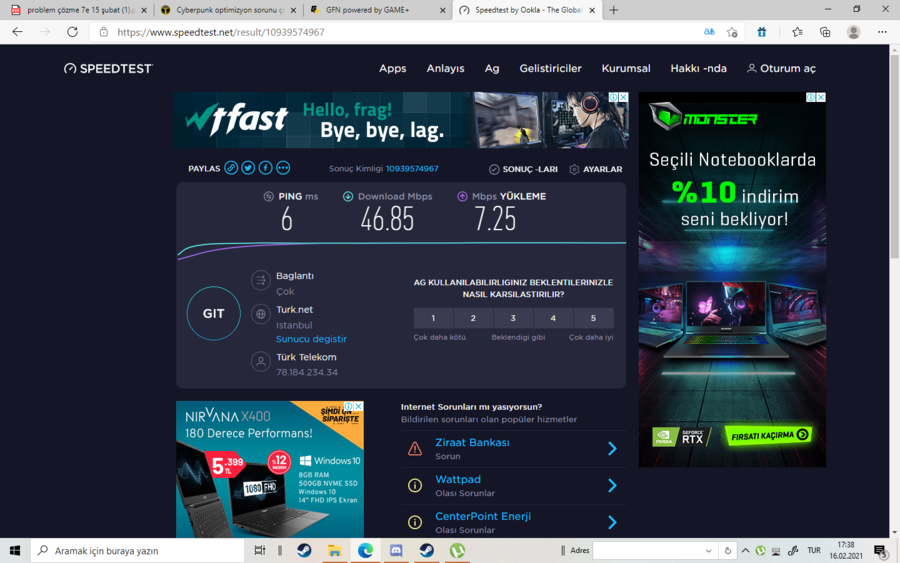Open a new browser tab

pyautogui.click(x=614, y=10)
